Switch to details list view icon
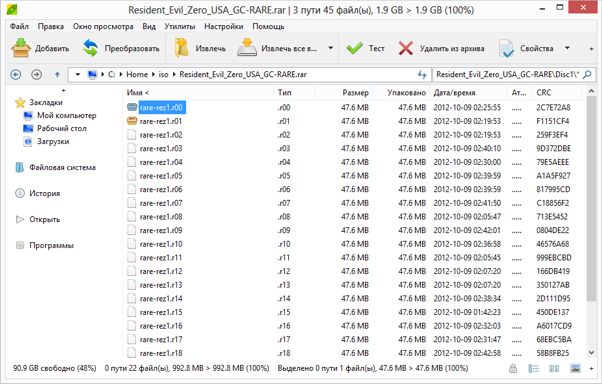This screenshot has width=602, height=384. 534,368
